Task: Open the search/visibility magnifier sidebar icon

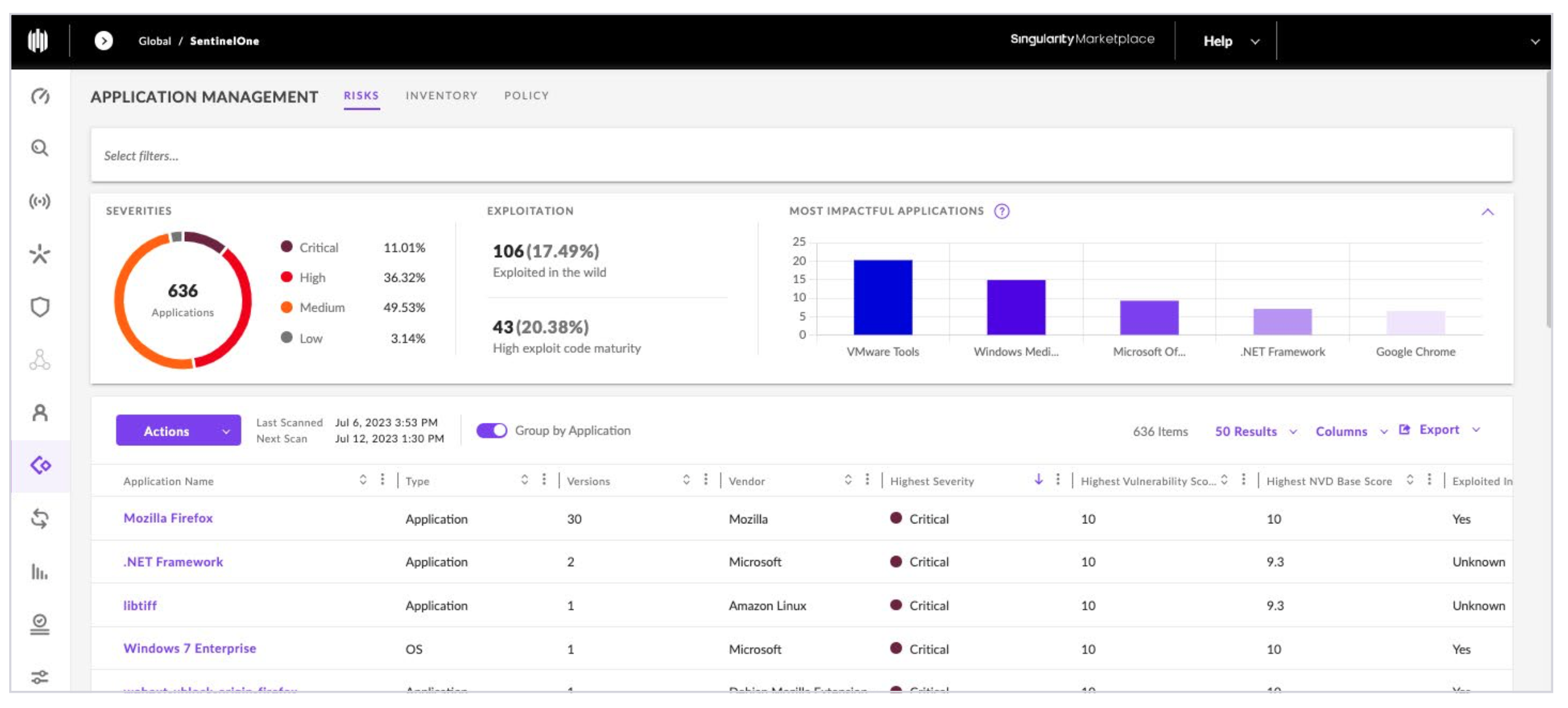Action: click(x=40, y=148)
